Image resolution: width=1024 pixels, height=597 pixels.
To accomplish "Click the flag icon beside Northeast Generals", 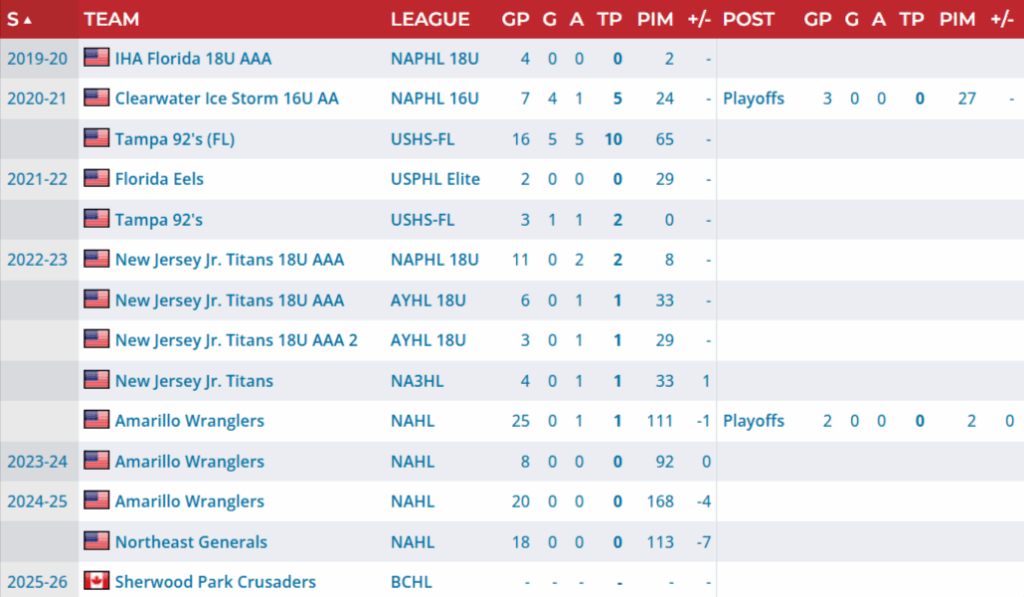I will pos(97,541).
